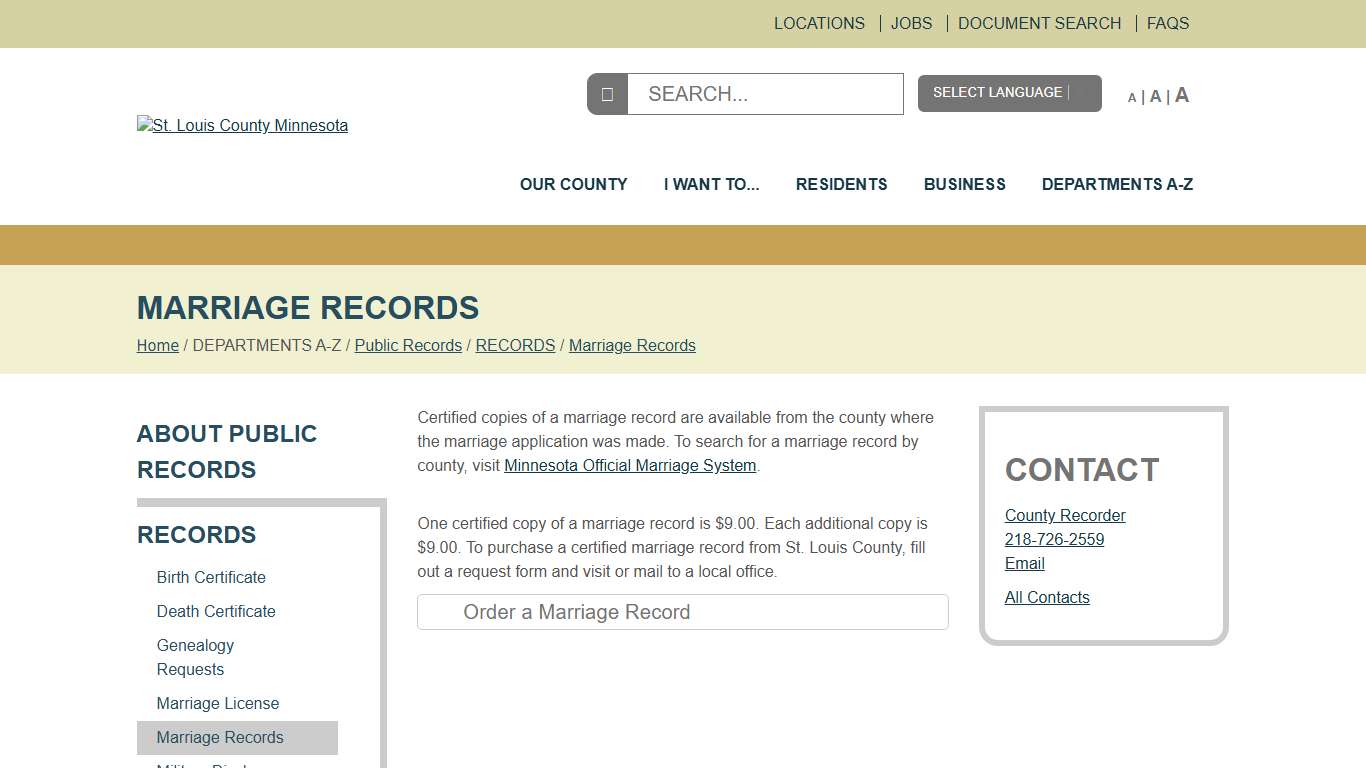Open the DEPARTMENTS A-Z menu

(x=1117, y=184)
